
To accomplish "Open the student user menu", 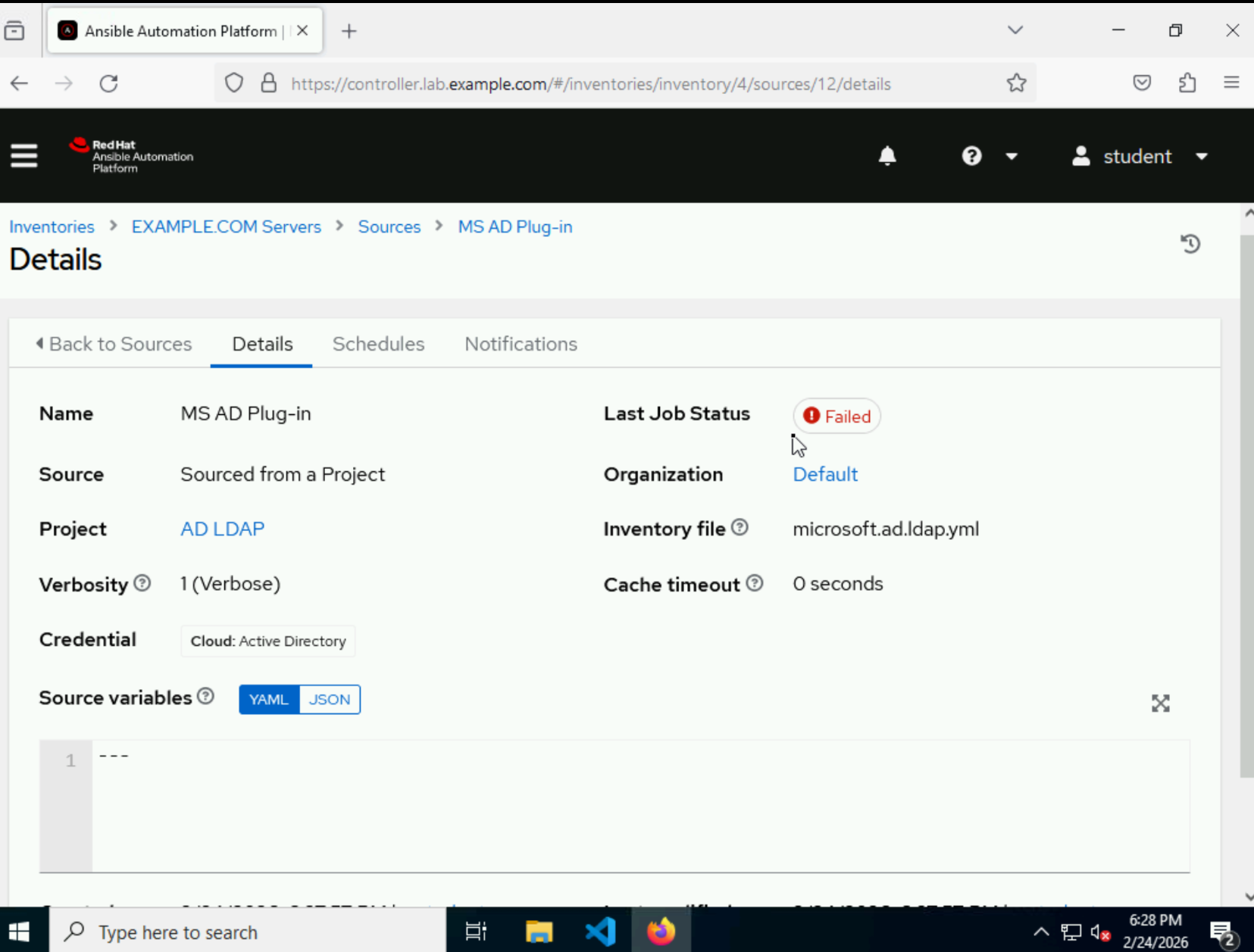I will (1140, 156).
